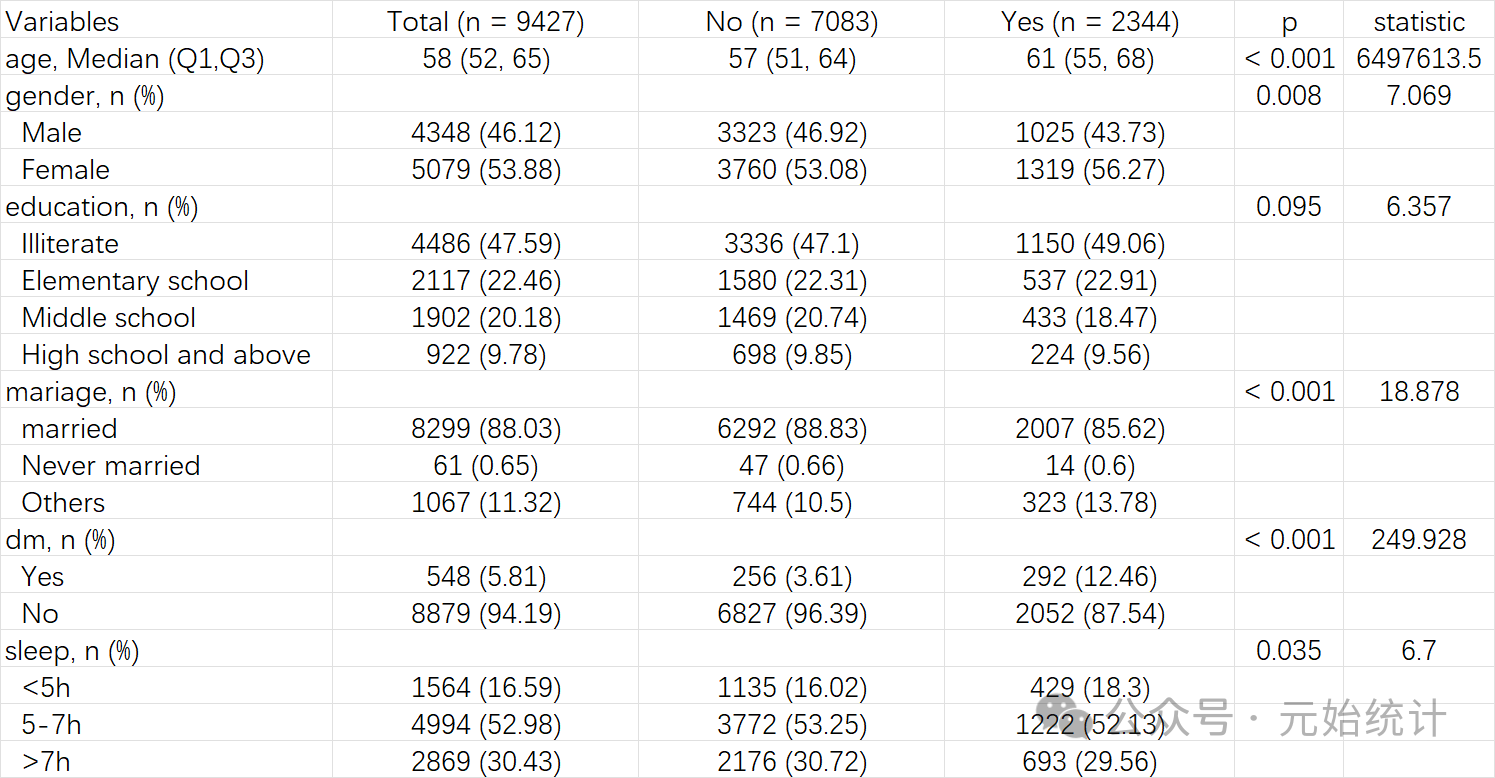This screenshot has height=778, width=1495.
Task: Select the "Illiterate" total cell 4486 (47.59)
Action: pos(486,244)
